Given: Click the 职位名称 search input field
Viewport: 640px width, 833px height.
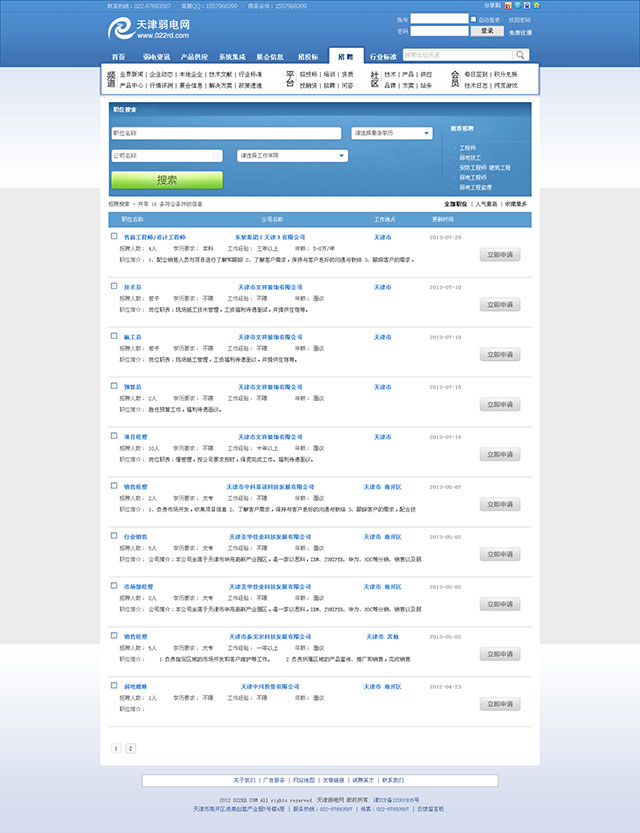Looking at the screenshot, I should pyautogui.click(x=225, y=133).
